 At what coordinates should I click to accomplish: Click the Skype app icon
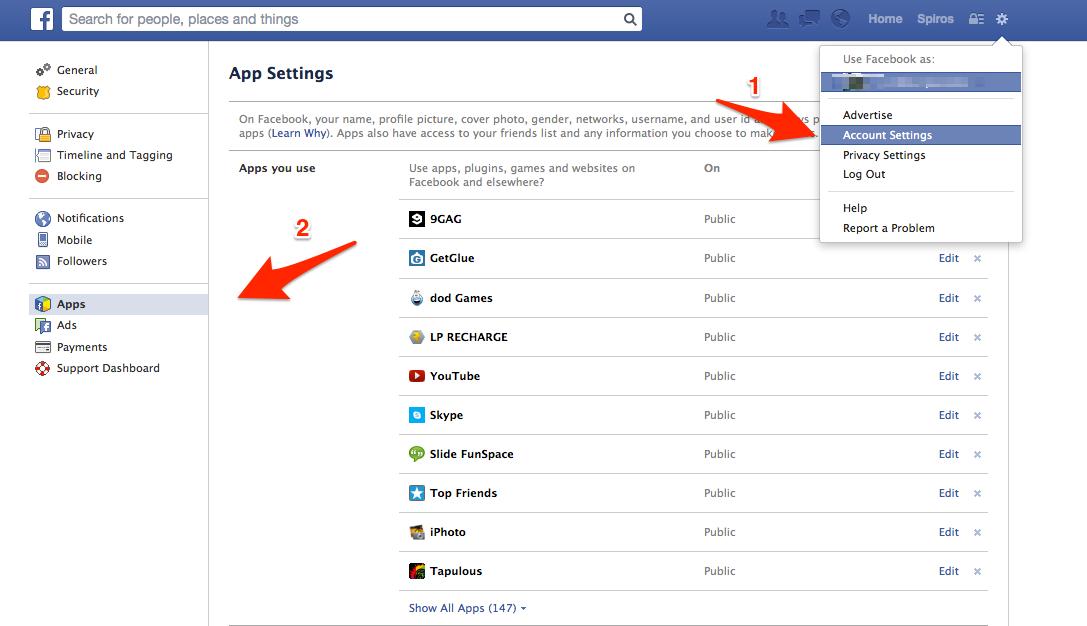click(x=417, y=415)
